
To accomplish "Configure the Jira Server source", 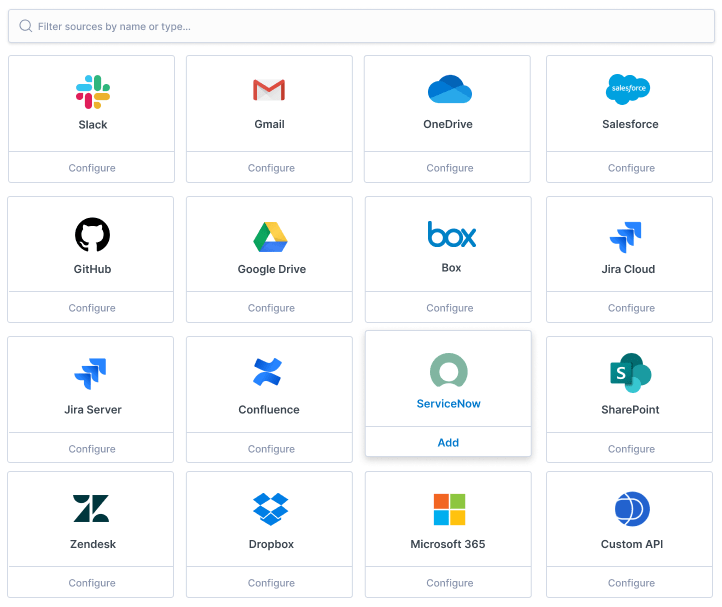I will pyautogui.click(x=92, y=449).
